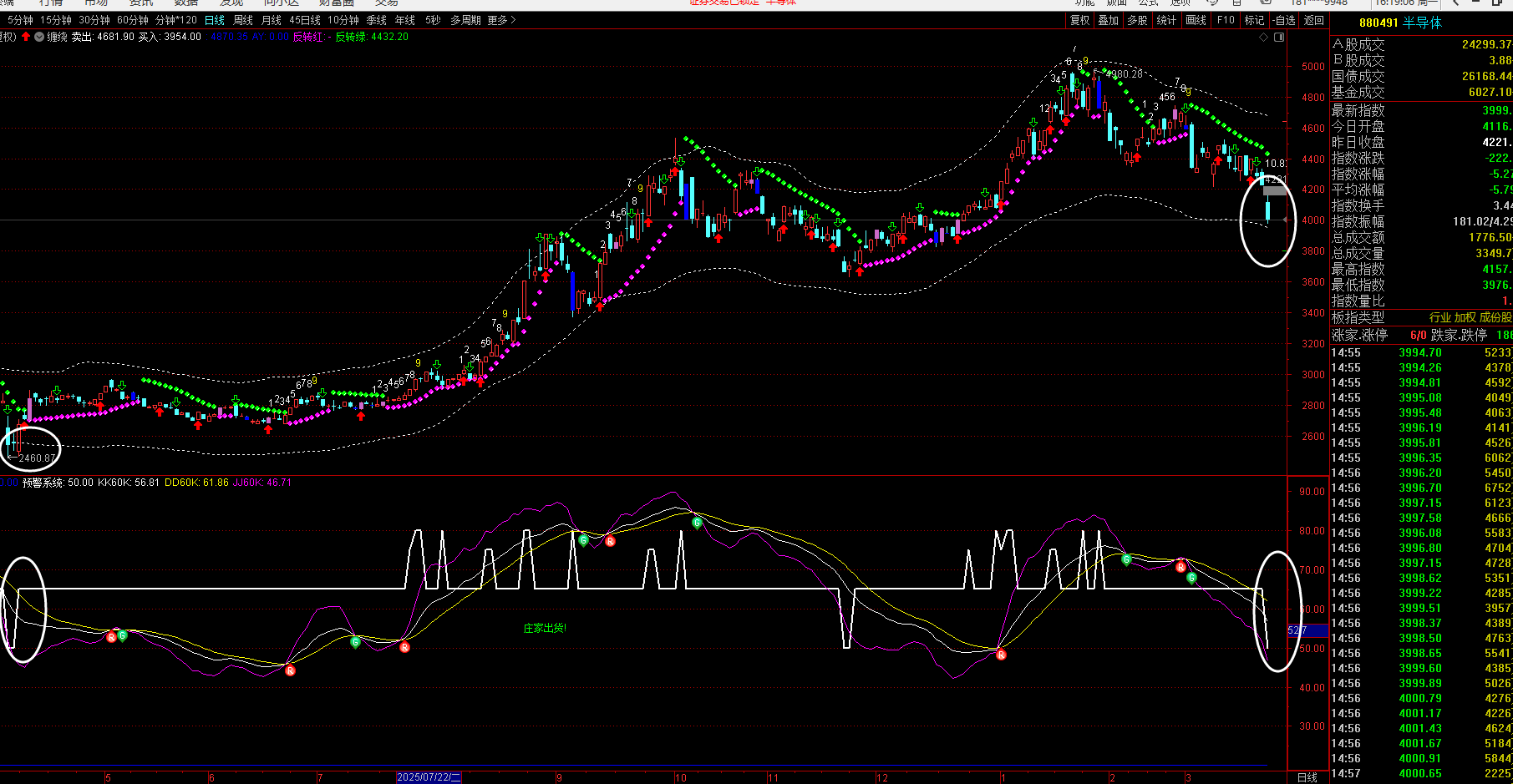Open the gray circle dropdown beside 缠绕
The width and height of the screenshot is (1513, 784).
pos(38,37)
